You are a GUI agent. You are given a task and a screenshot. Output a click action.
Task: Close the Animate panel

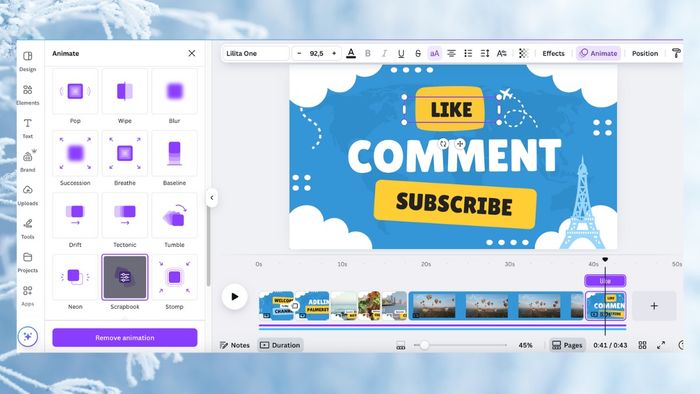(192, 53)
